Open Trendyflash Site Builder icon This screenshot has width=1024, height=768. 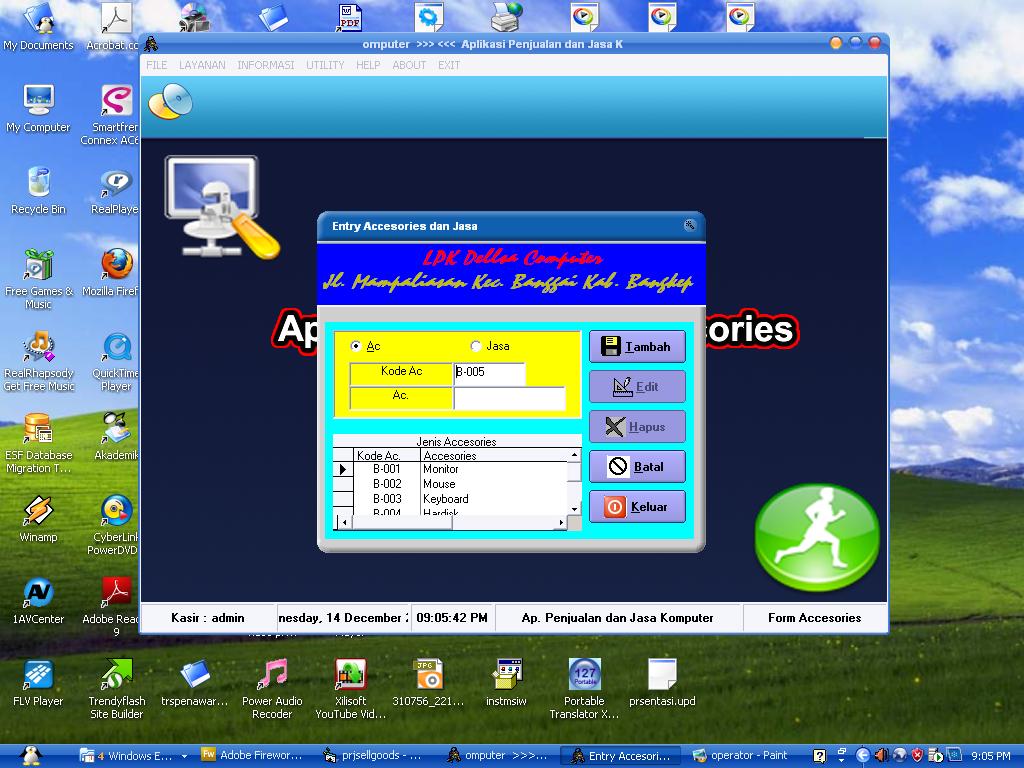117,690
